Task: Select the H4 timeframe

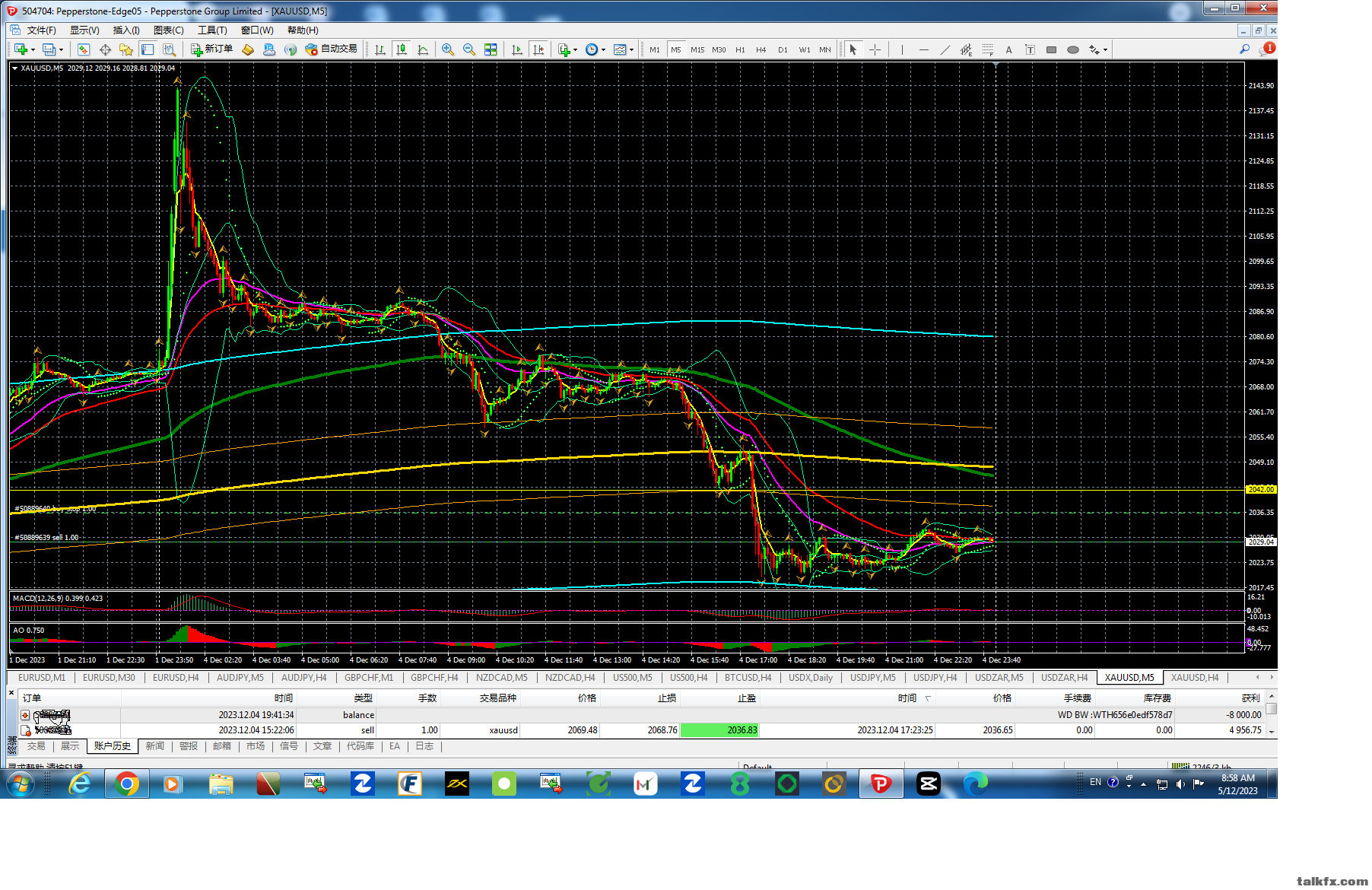Action: 761,49
